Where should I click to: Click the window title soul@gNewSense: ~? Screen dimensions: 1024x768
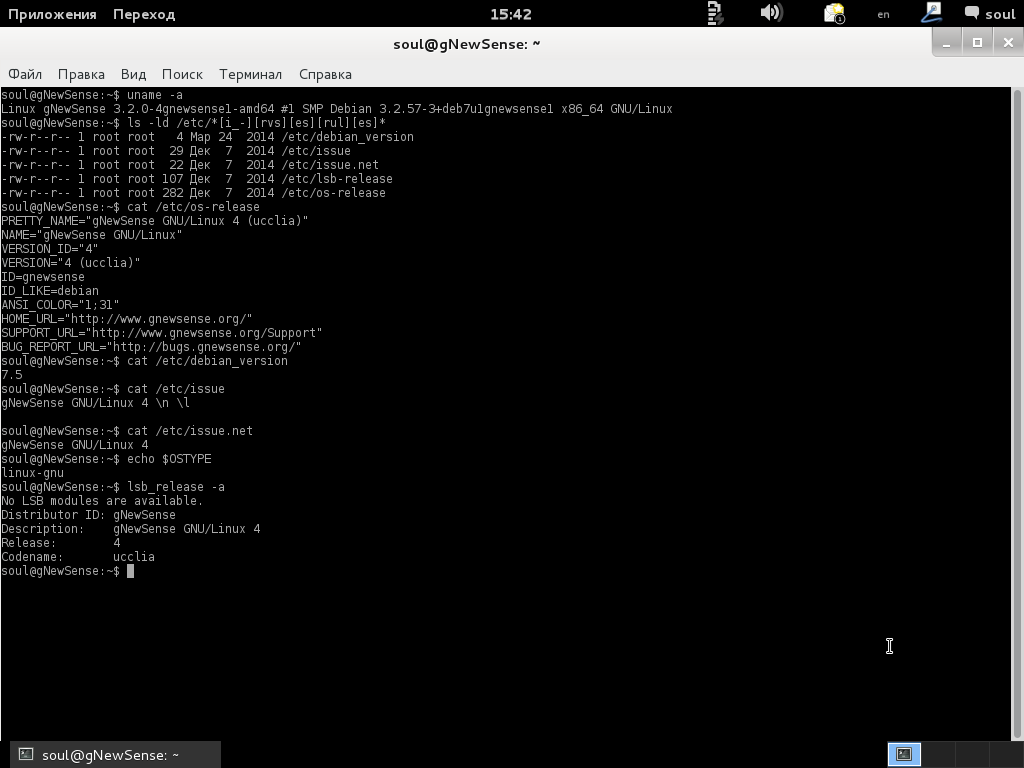pyautogui.click(x=466, y=44)
